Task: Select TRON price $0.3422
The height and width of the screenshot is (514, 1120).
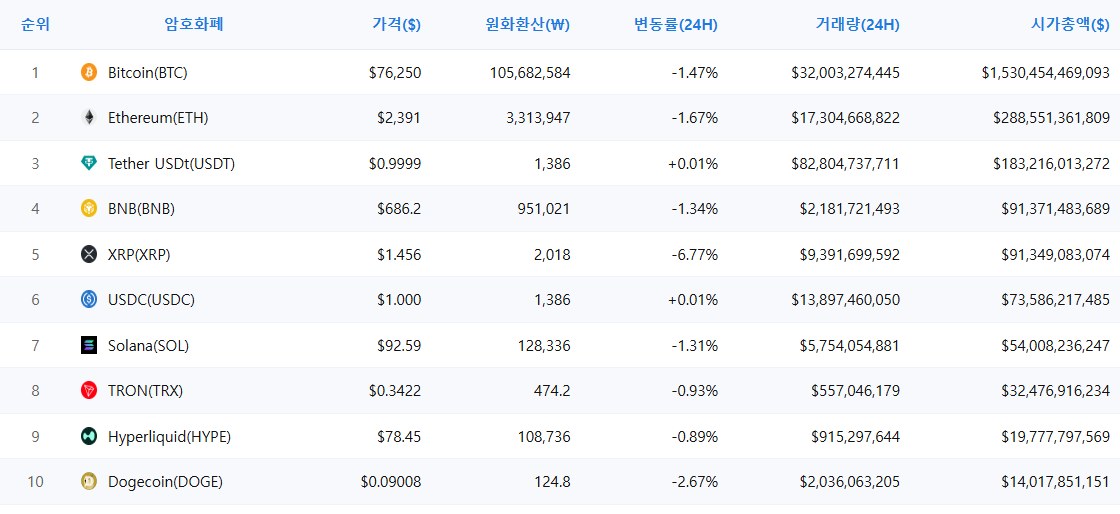Action: 395,390
